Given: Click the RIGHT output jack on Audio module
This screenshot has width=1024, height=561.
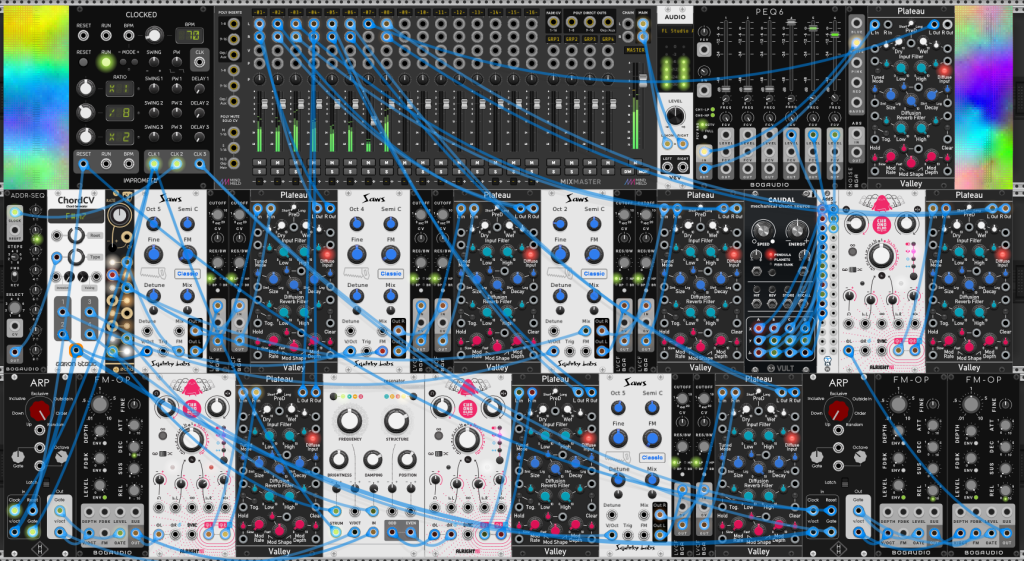Looking at the screenshot, I should 683,168.
